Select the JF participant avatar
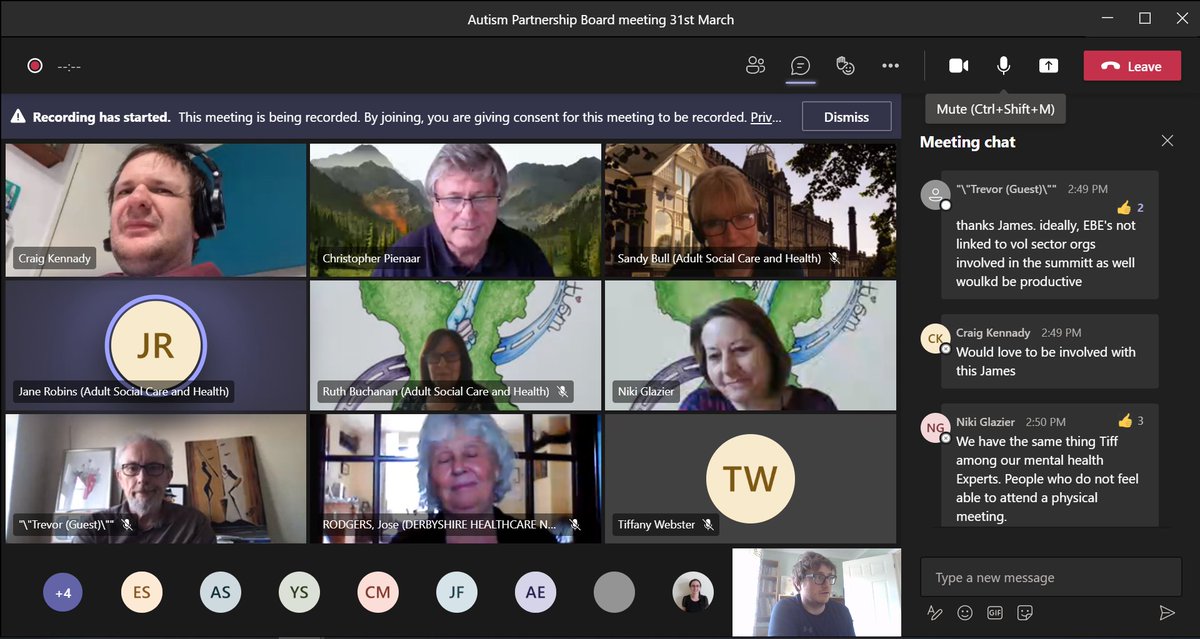The image size is (1200, 639). (x=457, y=592)
